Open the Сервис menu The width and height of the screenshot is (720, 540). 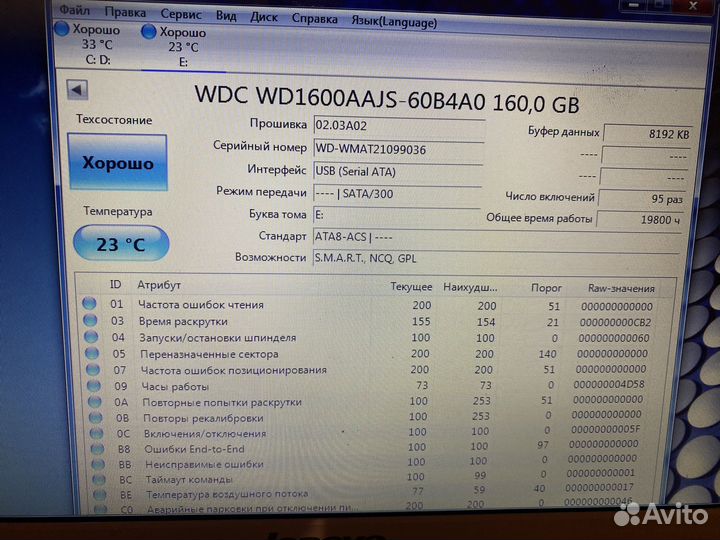[181, 14]
